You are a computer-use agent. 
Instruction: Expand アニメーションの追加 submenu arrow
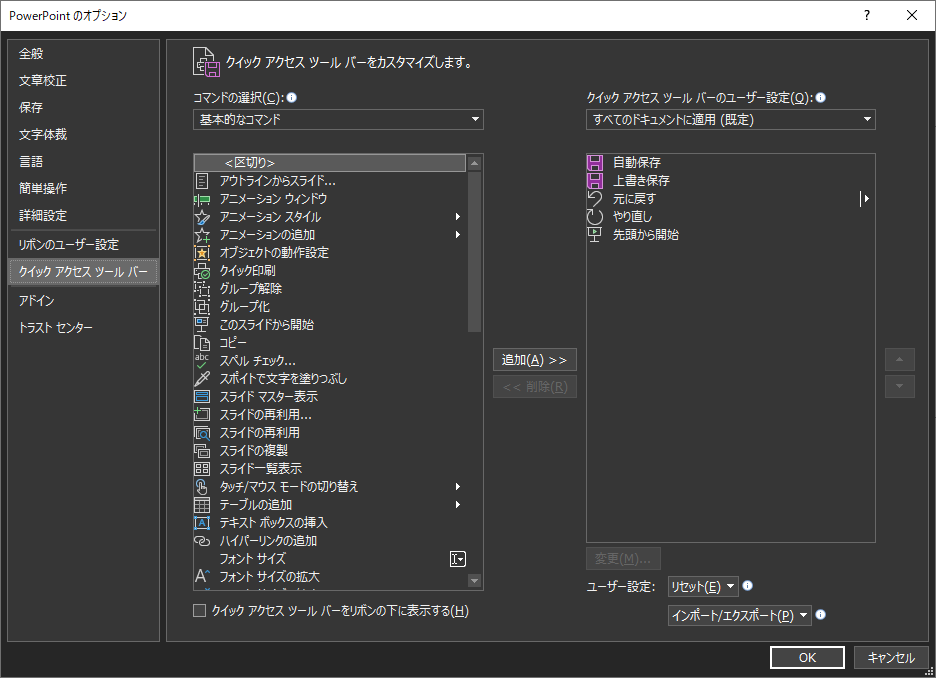pyautogui.click(x=458, y=235)
